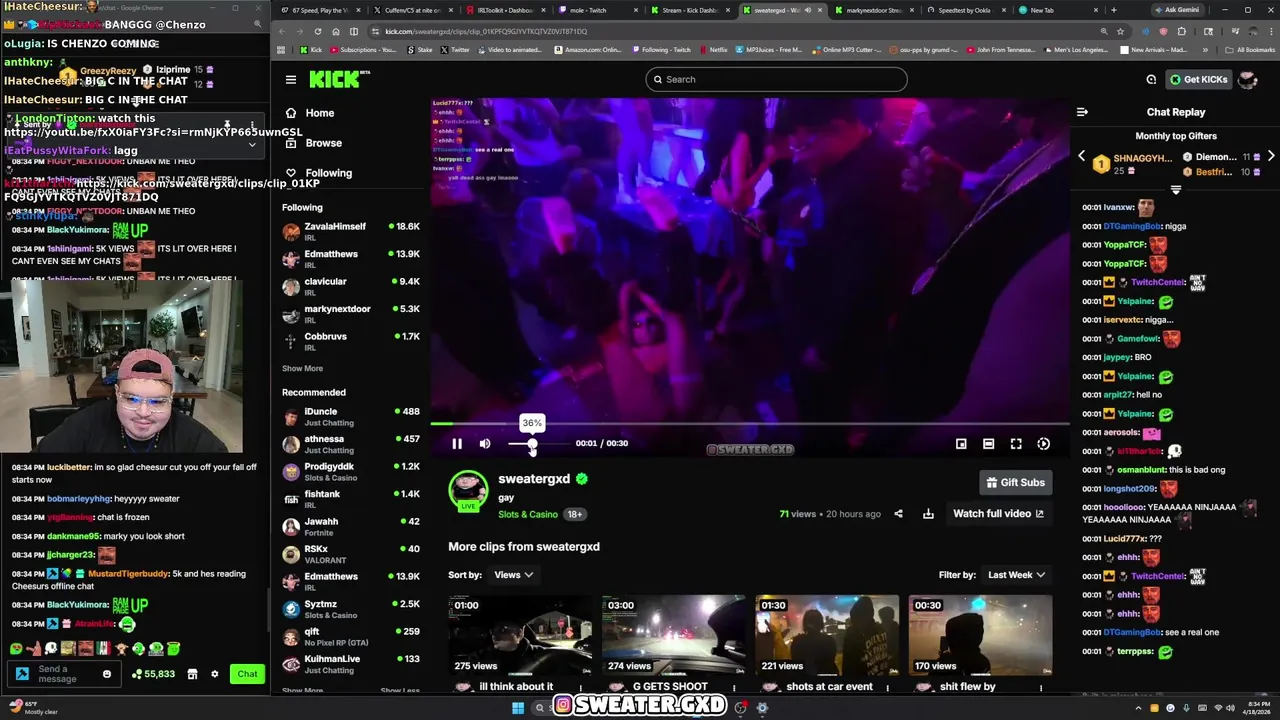The height and width of the screenshot is (720, 1280).
Task: Click the sweatergxd LIVE avatar
Action: click(x=468, y=490)
